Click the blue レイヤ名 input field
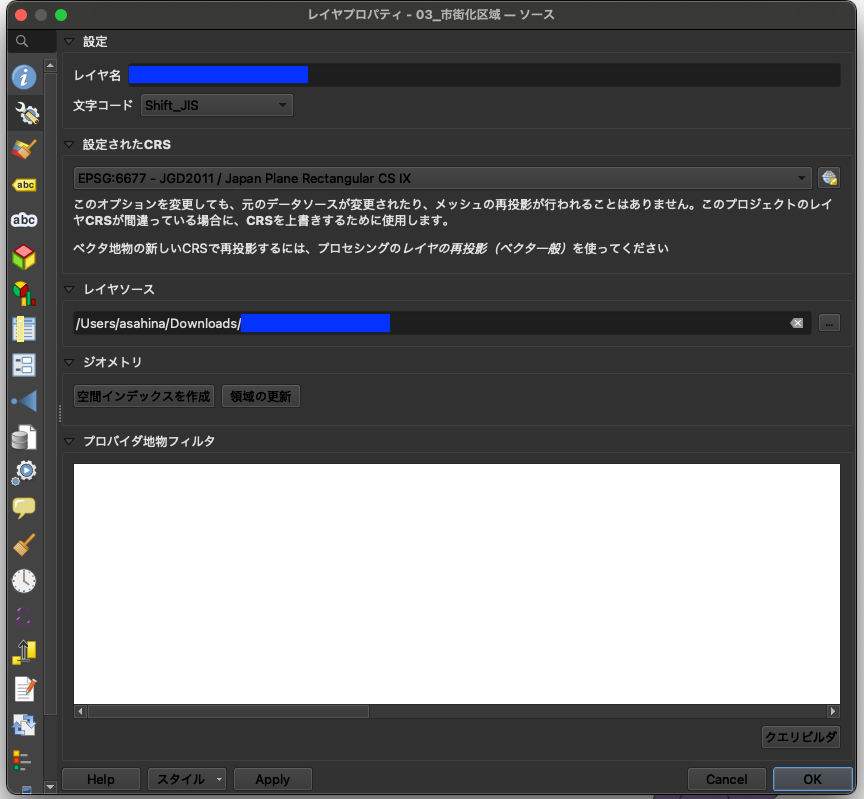864x799 pixels. 218,74
